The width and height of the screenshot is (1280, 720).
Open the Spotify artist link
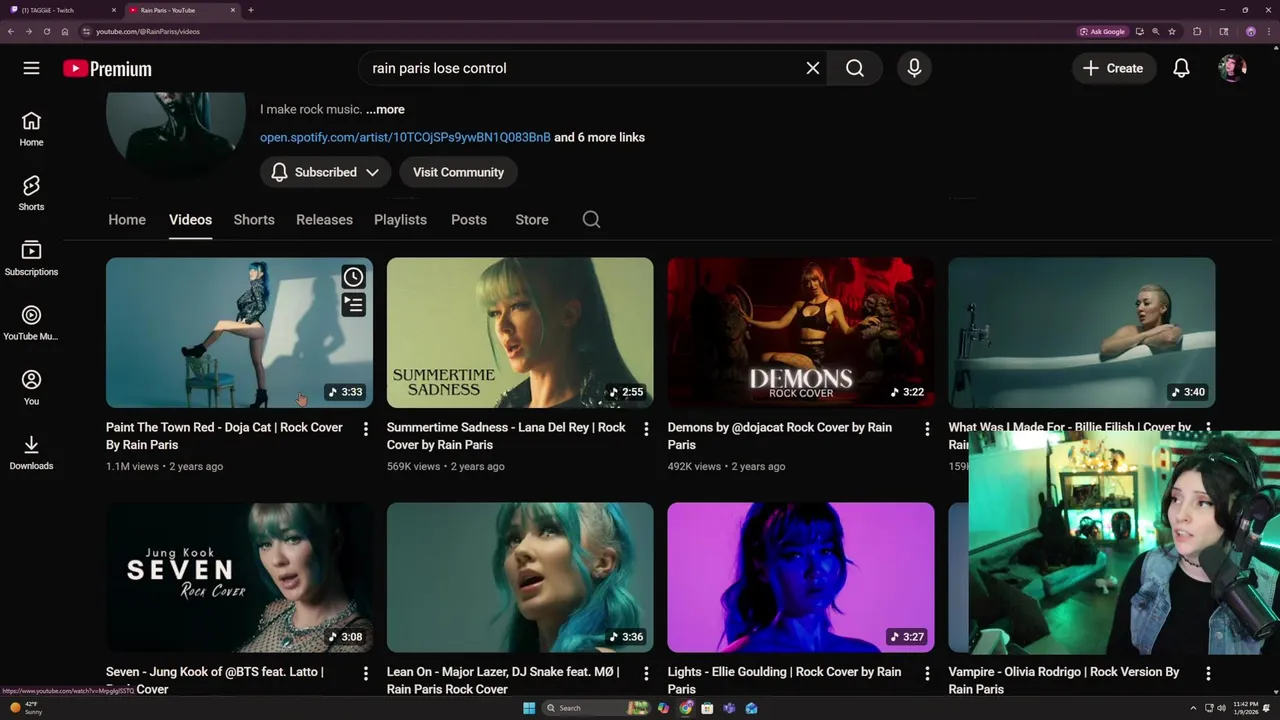pos(405,137)
